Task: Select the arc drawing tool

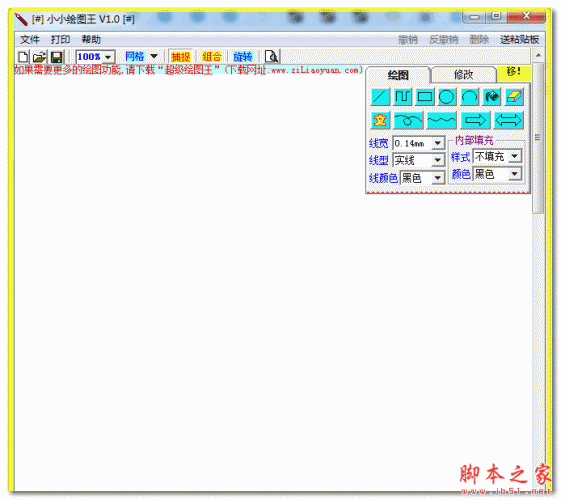Action: [x=469, y=97]
